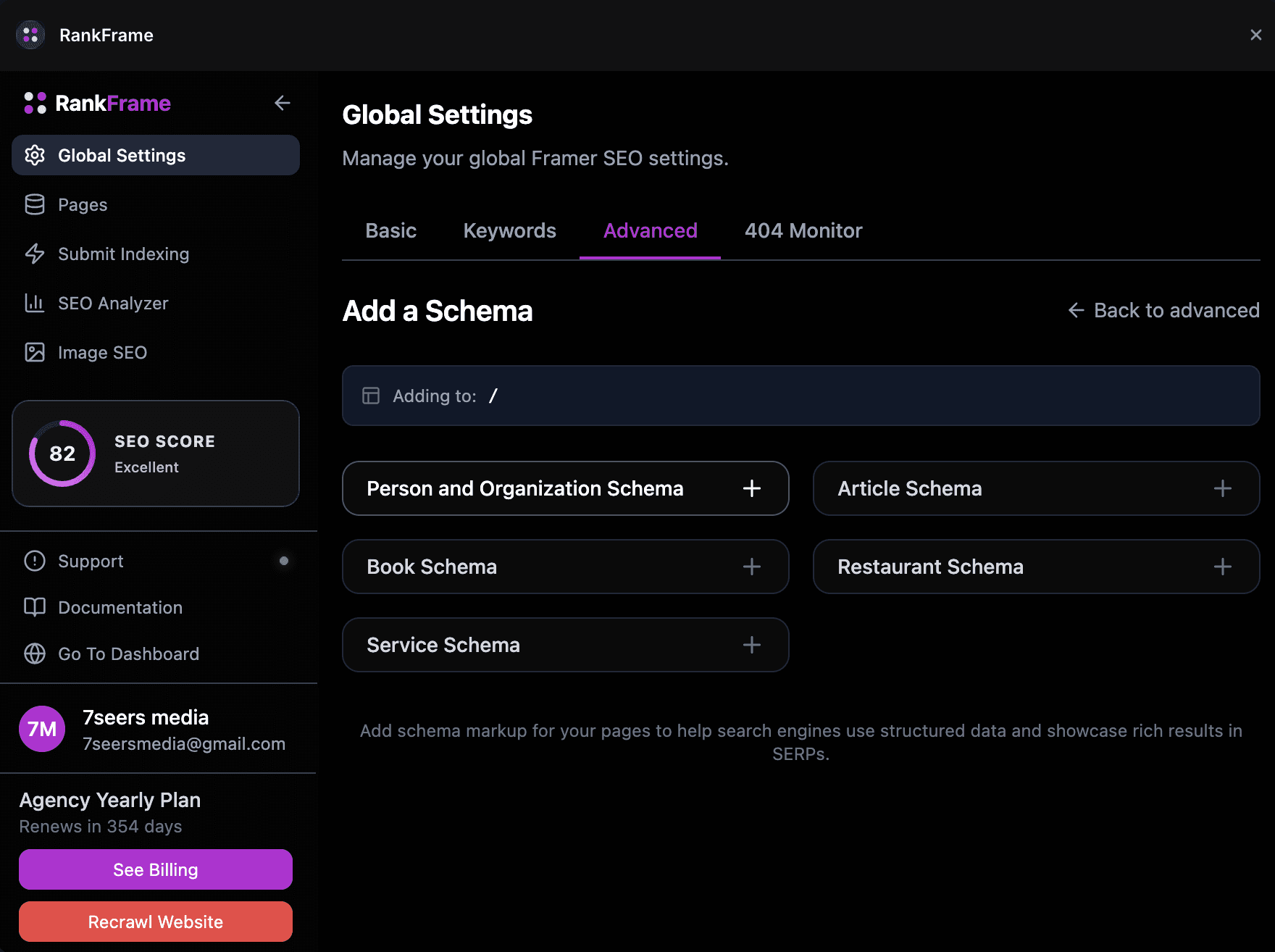Go To Dashboard link

156,654
